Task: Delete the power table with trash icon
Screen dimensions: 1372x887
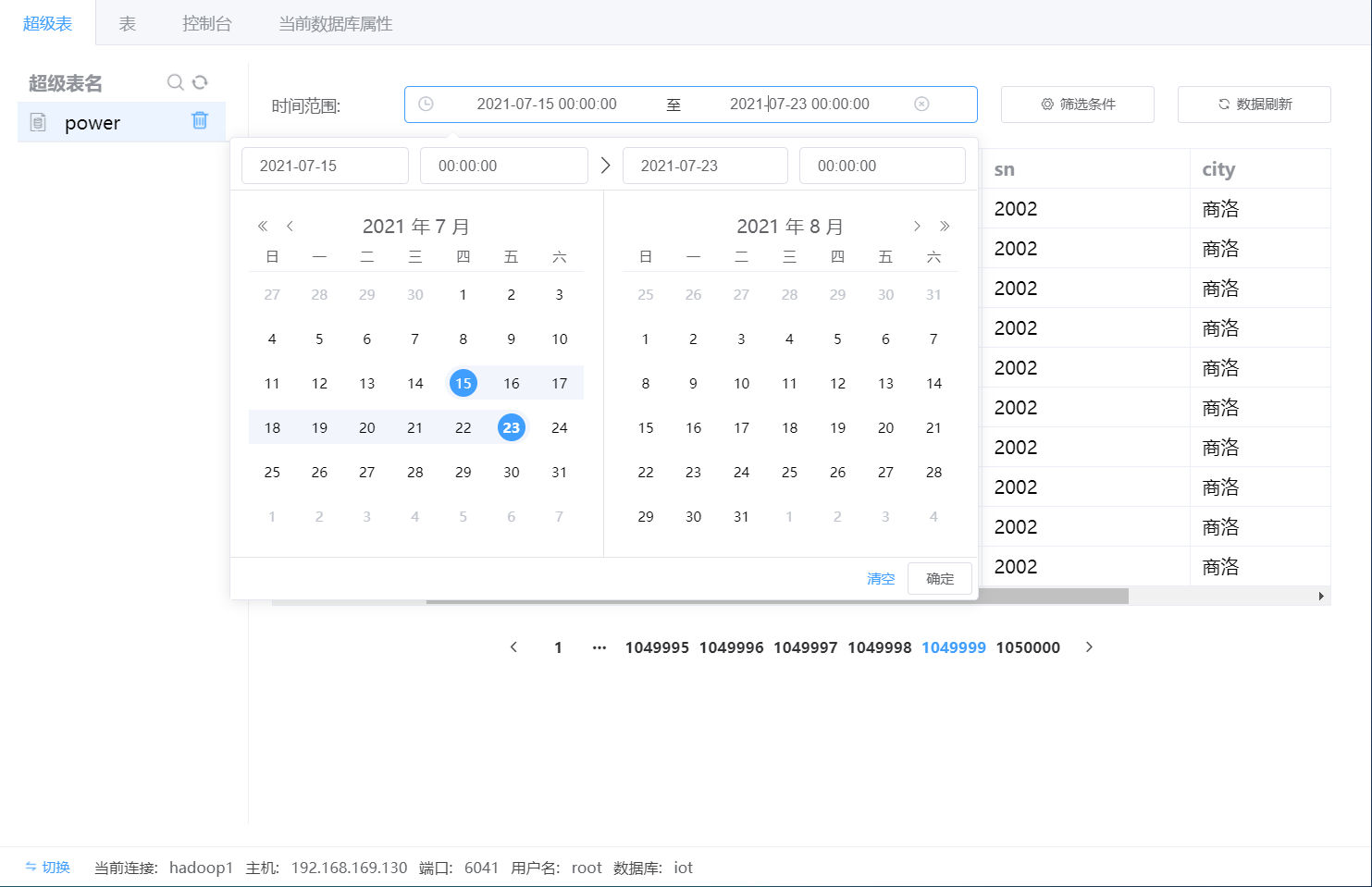Action: tap(200, 121)
